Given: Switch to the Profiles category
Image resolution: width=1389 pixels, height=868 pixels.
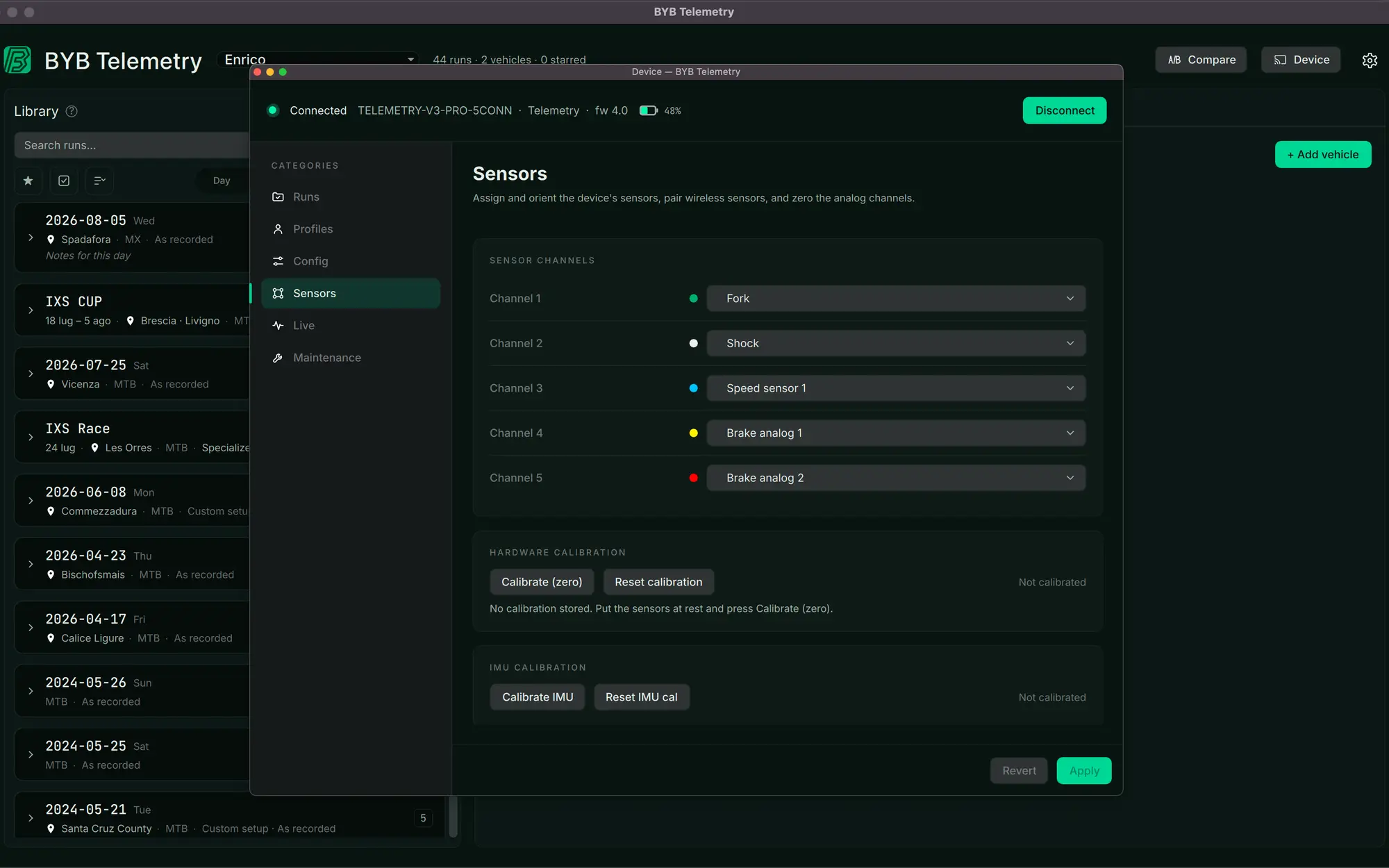Looking at the screenshot, I should point(351,229).
